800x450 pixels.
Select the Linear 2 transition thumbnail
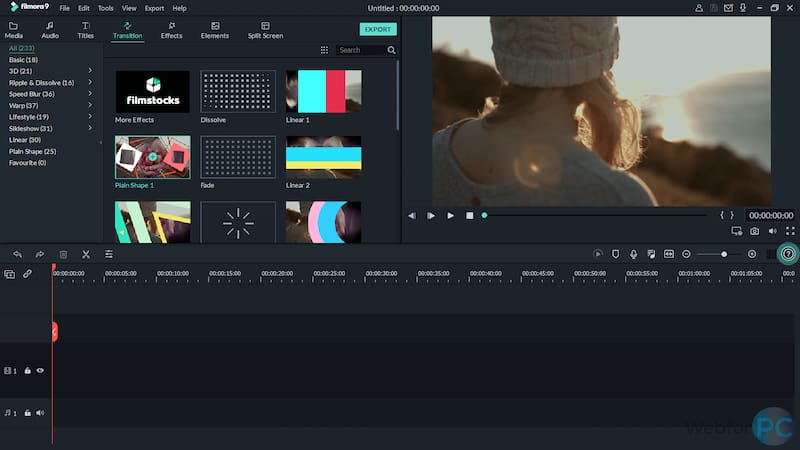coord(323,157)
